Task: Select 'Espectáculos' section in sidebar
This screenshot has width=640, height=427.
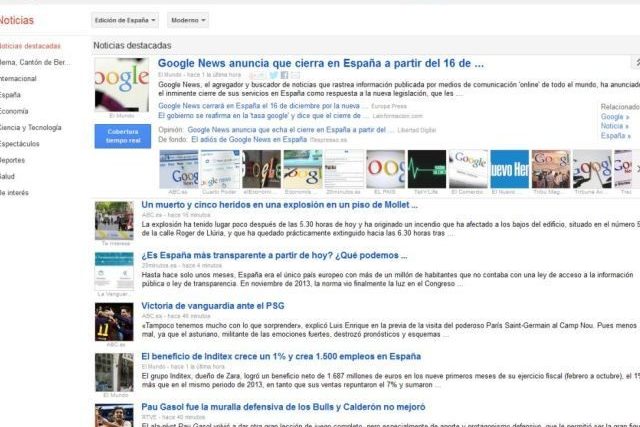Action: pyautogui.click(x=20, y=144)
